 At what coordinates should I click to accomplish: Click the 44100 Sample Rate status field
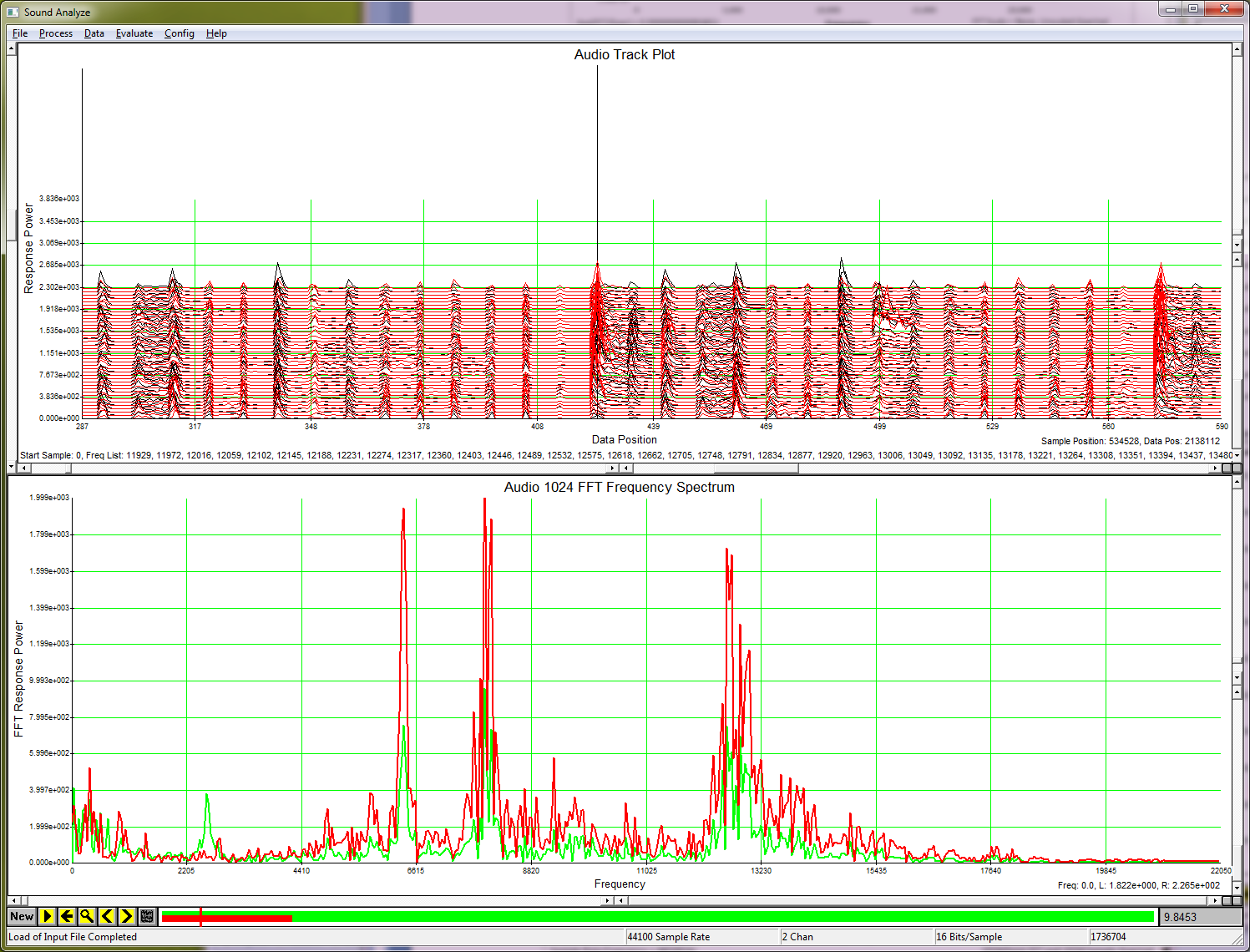pos(701,937)
